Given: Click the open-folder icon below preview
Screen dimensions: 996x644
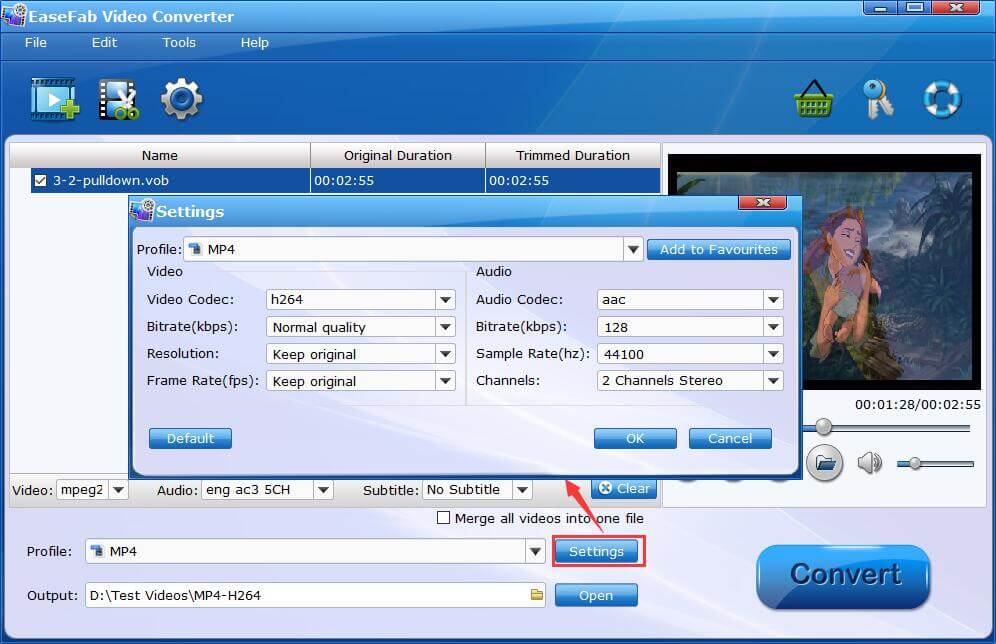Looking at the screenshot, I should (823, 462).
